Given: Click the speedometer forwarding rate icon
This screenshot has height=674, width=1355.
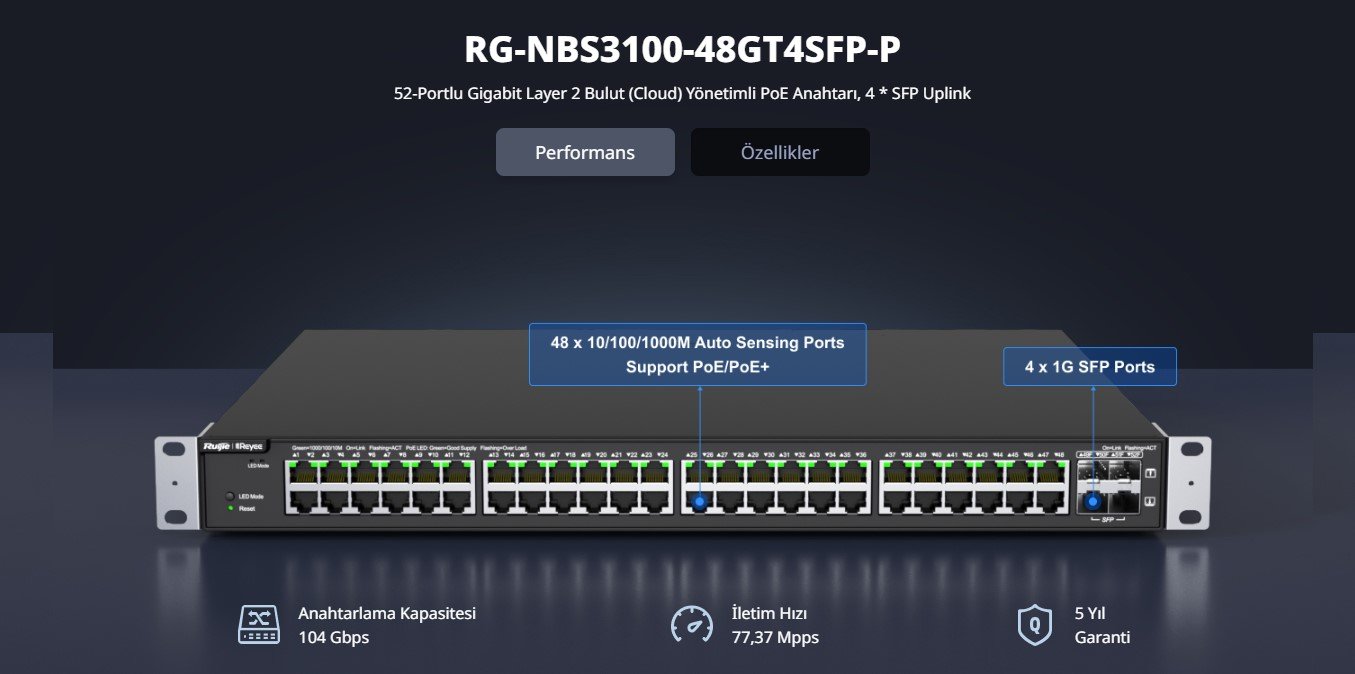Looking at the screenshot, I should point(692,625).
